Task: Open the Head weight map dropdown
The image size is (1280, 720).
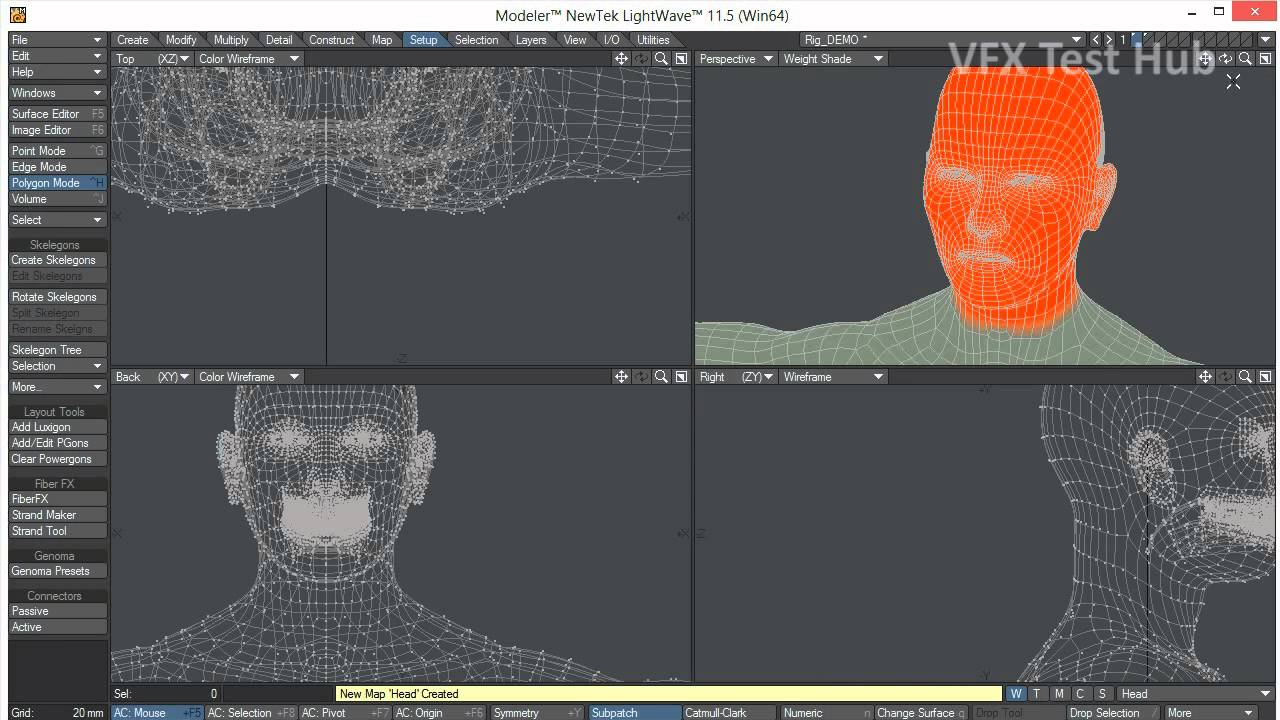Action: point(1195,694)
